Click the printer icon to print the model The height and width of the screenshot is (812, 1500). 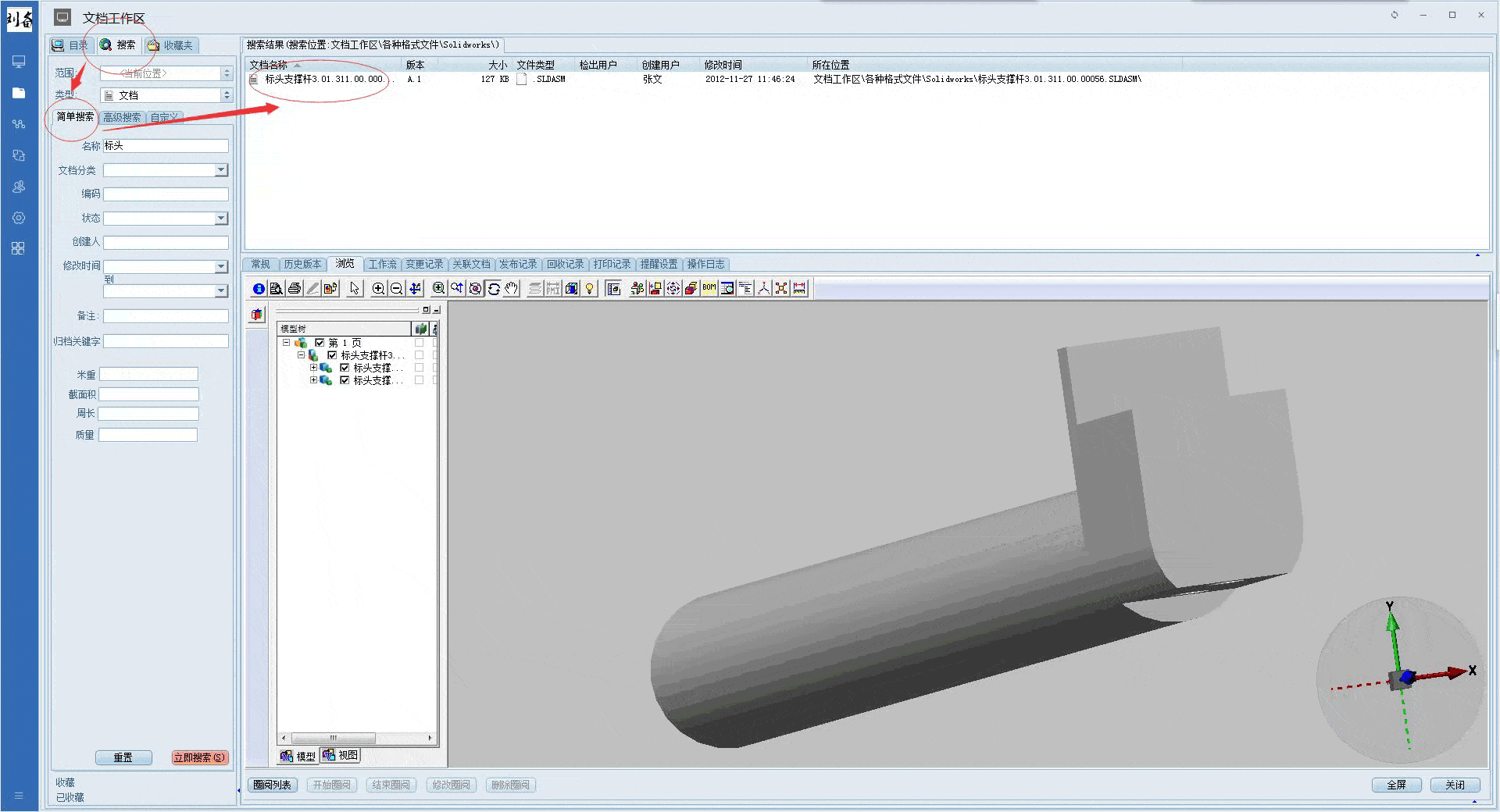(x=294, y=288)
